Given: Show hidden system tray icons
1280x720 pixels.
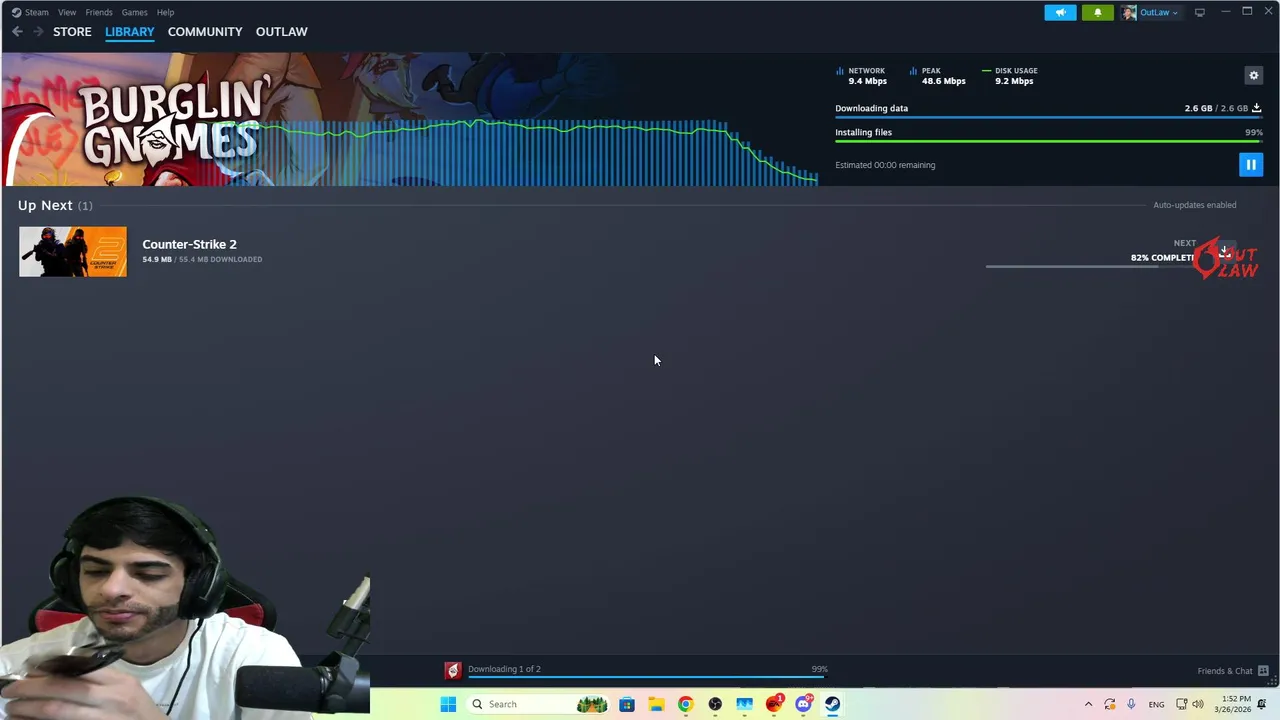Looking at the screenshot, I should click(x=1088, y=704).
